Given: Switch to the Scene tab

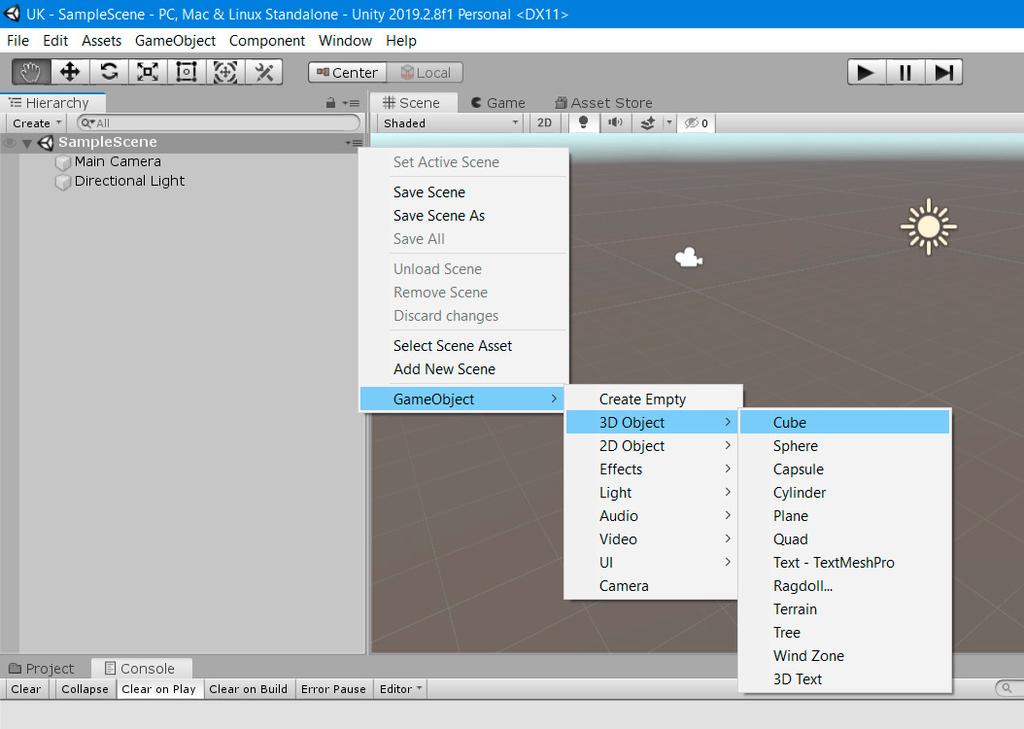Looking at the screenshot, I should [411, 103].
